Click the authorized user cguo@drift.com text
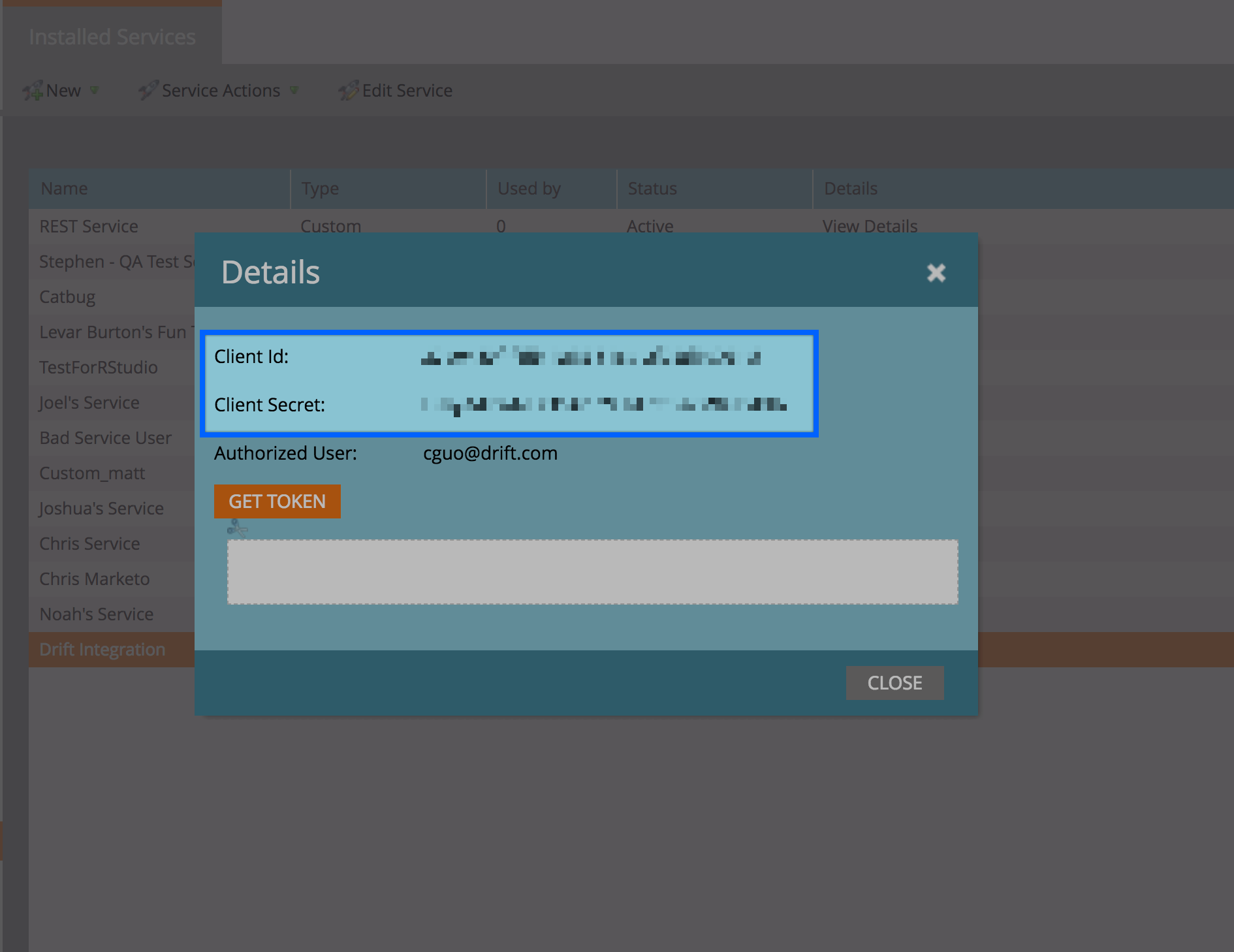 click(x=490, y=453)
